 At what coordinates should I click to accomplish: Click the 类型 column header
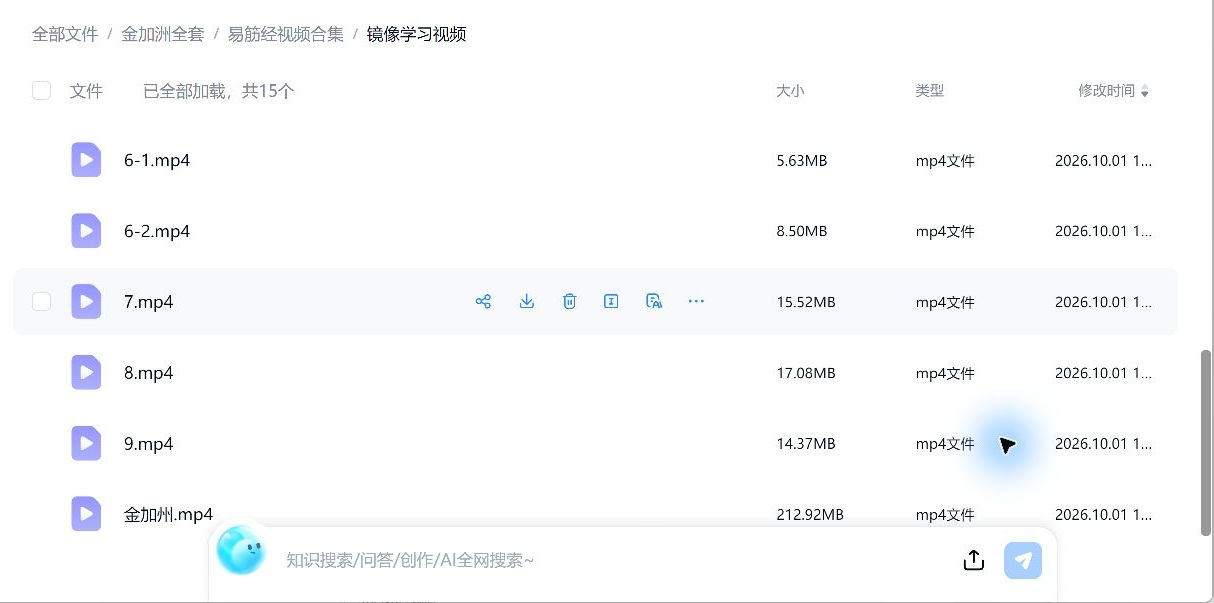[x=930, y=91]
